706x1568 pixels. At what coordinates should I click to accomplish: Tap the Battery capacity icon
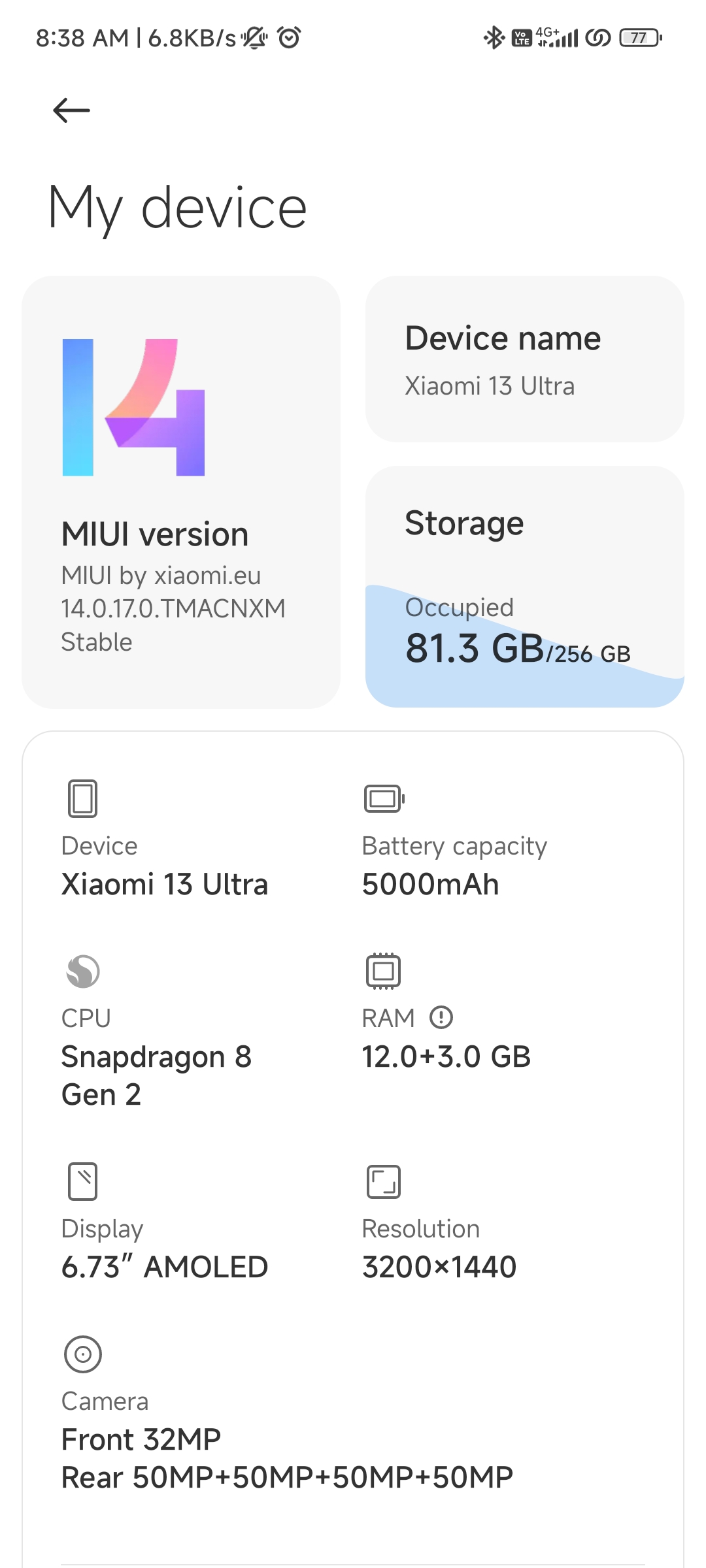384,798
